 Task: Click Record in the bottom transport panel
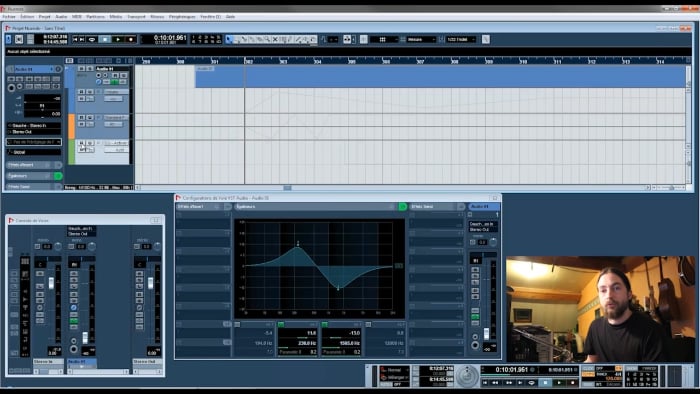tap(573, 382)
